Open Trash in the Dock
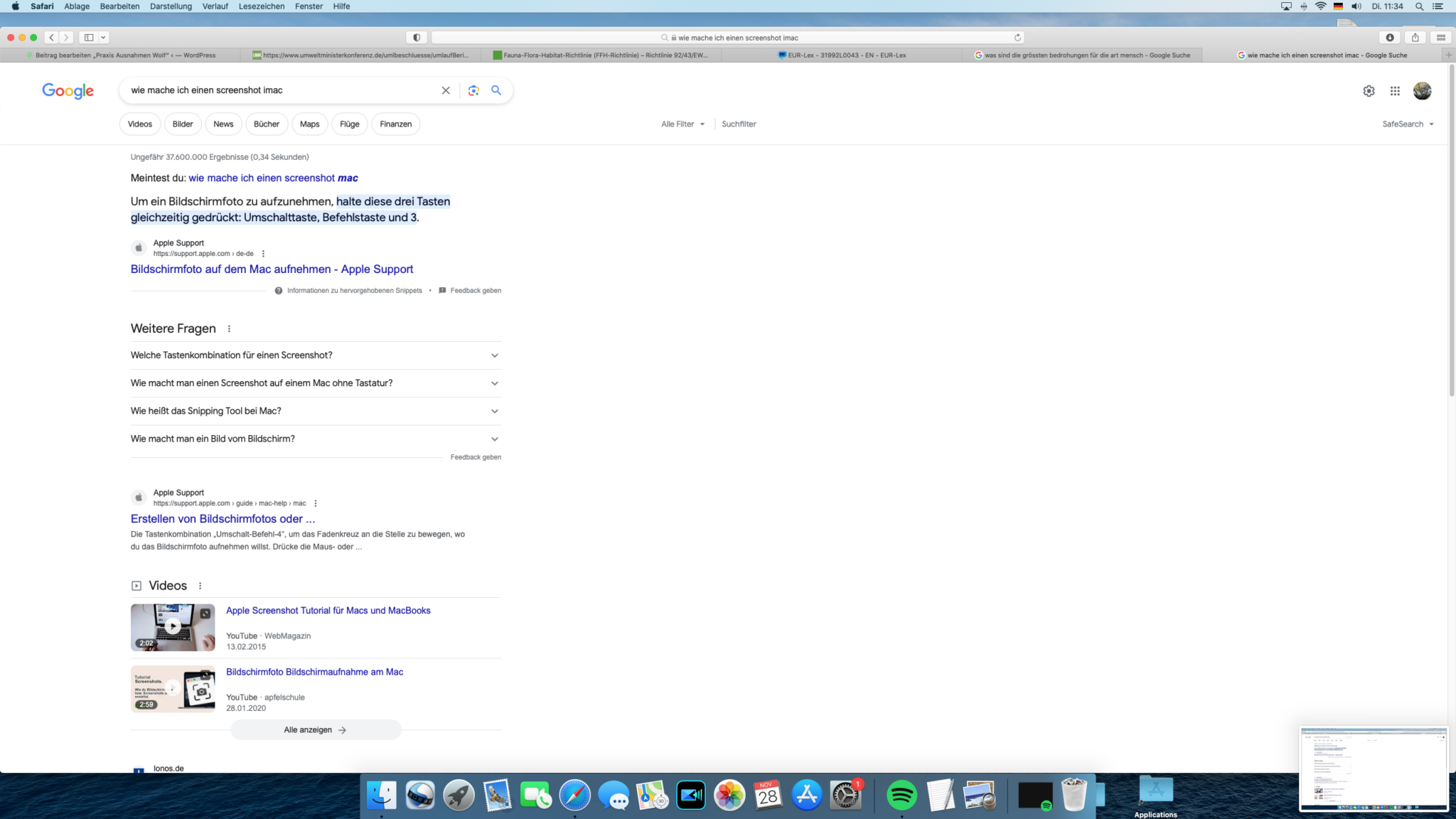Viewport: 1456px width, 819px height. coord(1074,795)
